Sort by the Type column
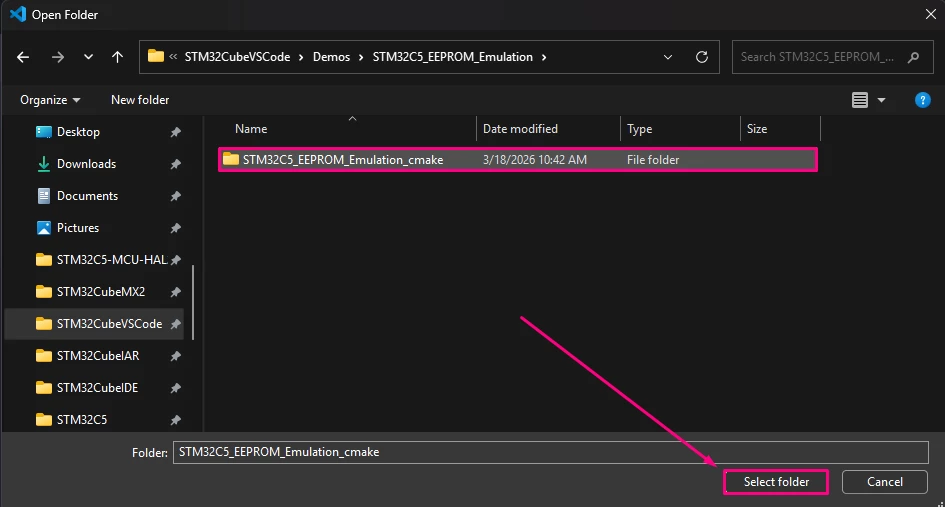This screenshot has width=945, height=507. [x=639, y=129]
